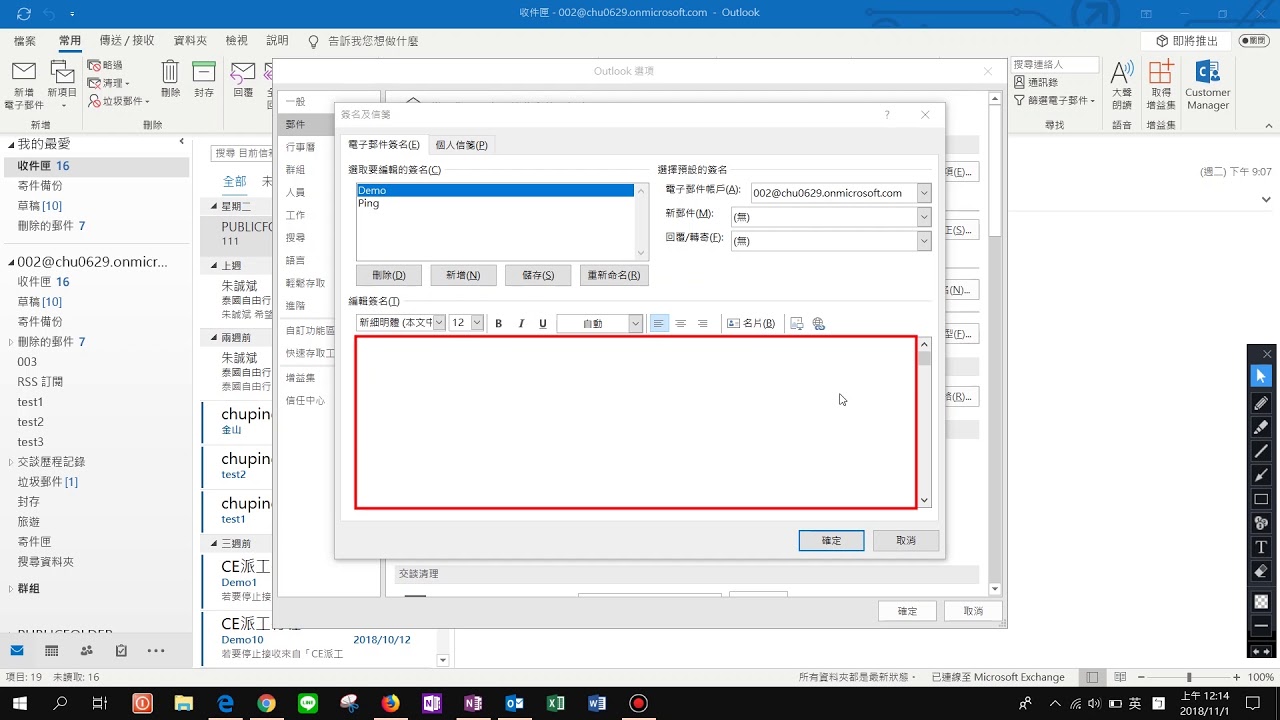Click 重新命名(R) rename button

(614, 275)
